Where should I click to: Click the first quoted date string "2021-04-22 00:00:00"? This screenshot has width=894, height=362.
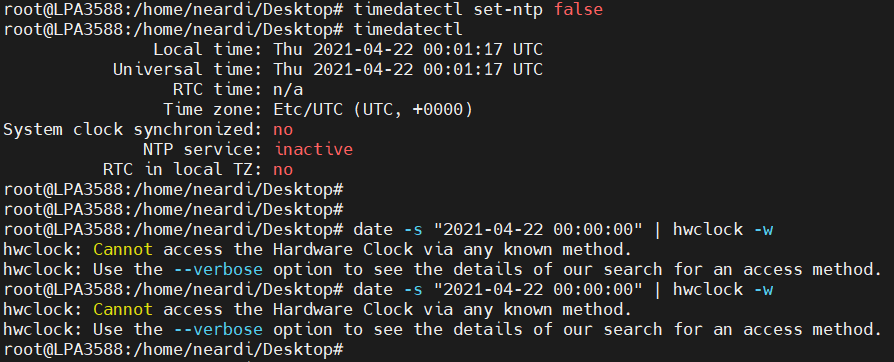click(x=538, y=230)
